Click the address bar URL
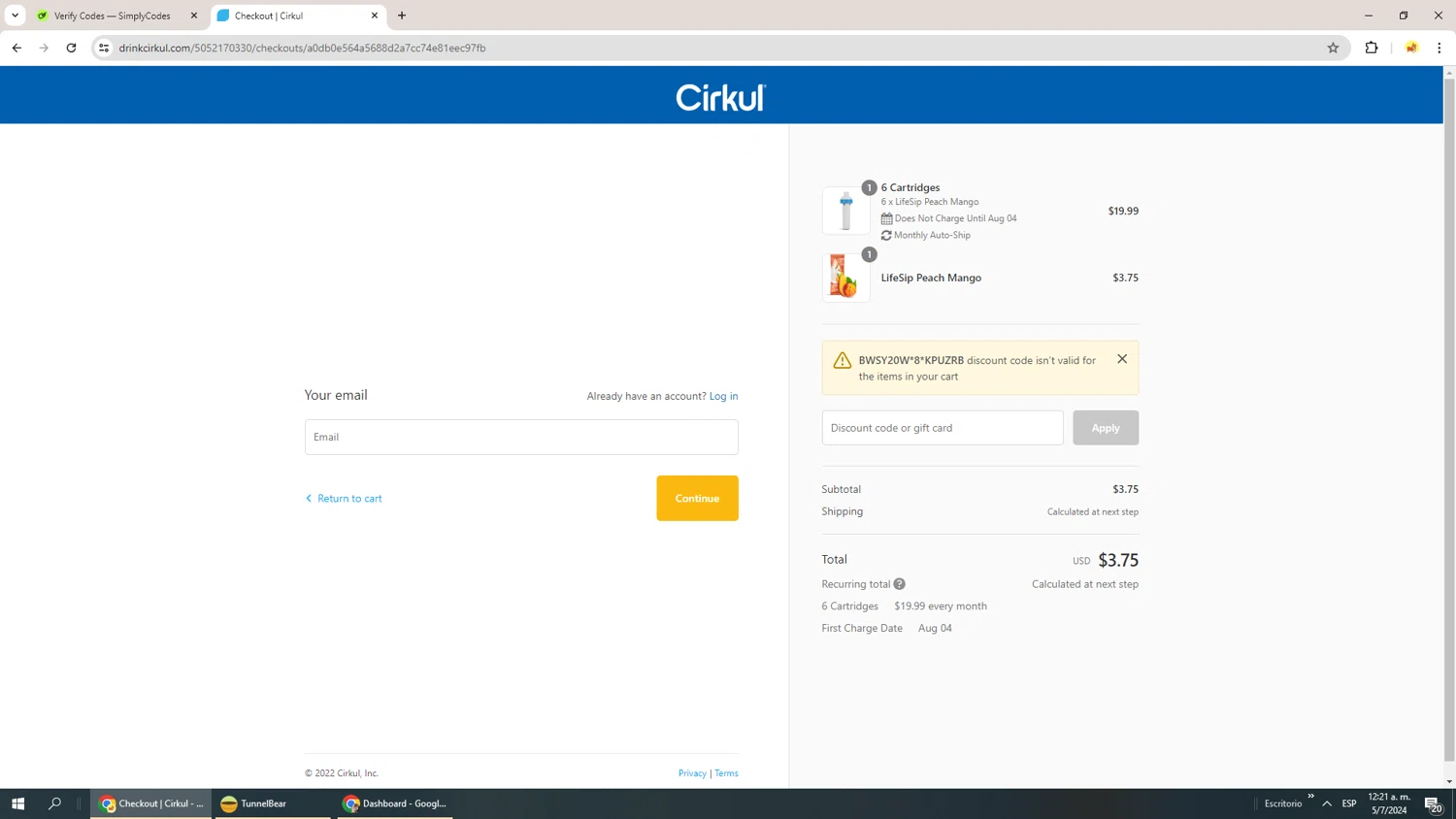 [x=302, y=48]
